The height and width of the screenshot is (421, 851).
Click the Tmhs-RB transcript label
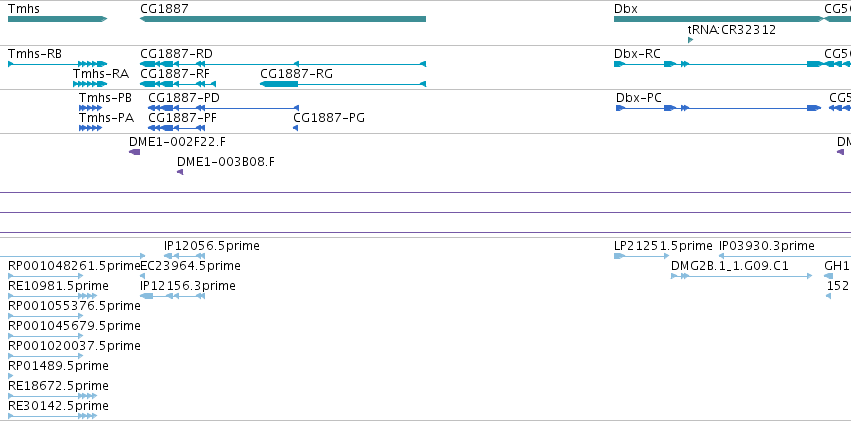pos(35,54)
